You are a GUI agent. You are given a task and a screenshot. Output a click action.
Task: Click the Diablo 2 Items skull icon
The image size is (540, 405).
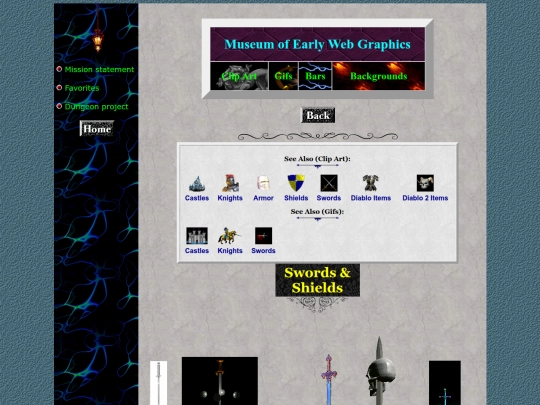(425, 183)
